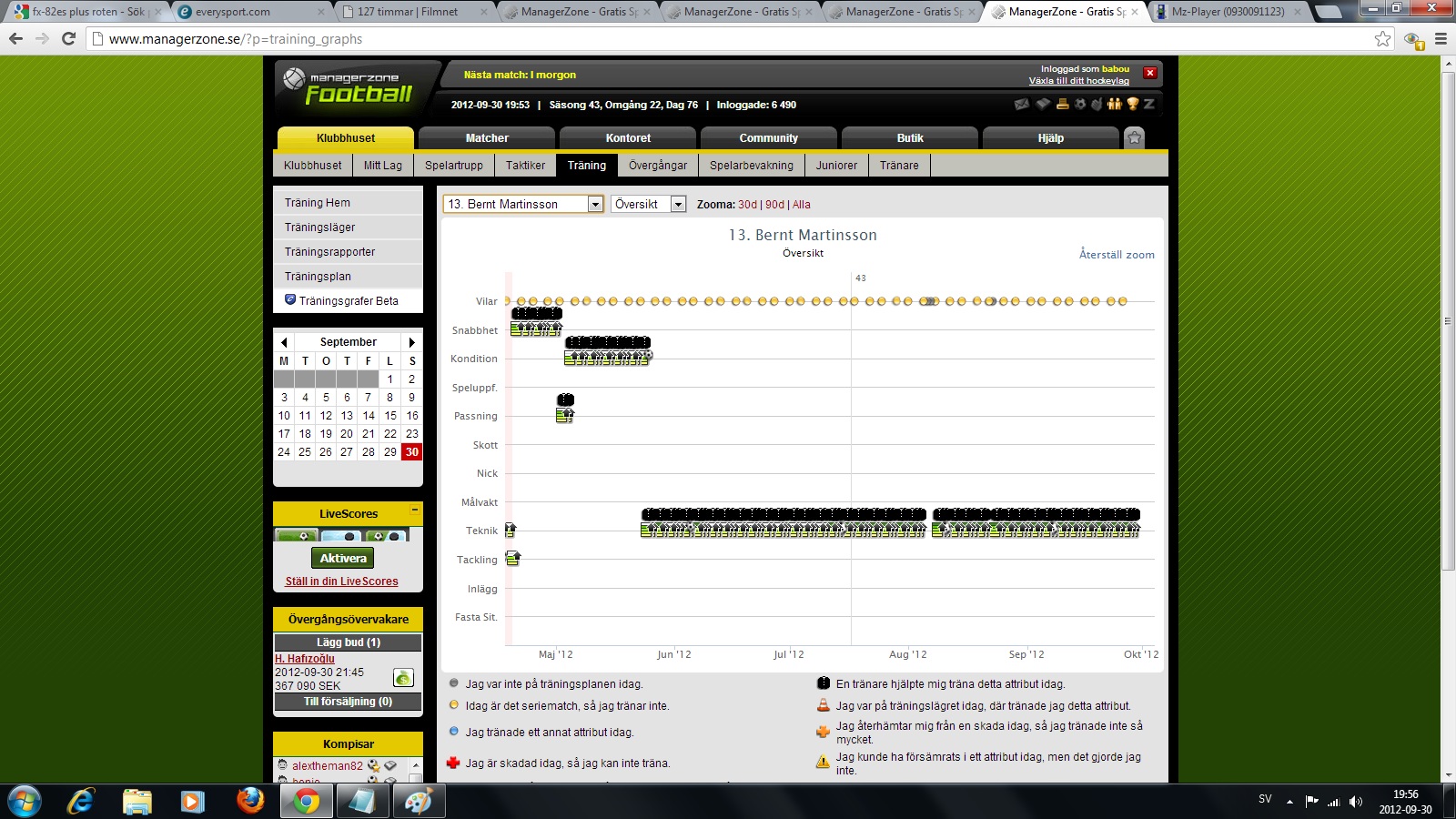
Task: Open the friends two-people icon in header
Action: point(1115,104)
